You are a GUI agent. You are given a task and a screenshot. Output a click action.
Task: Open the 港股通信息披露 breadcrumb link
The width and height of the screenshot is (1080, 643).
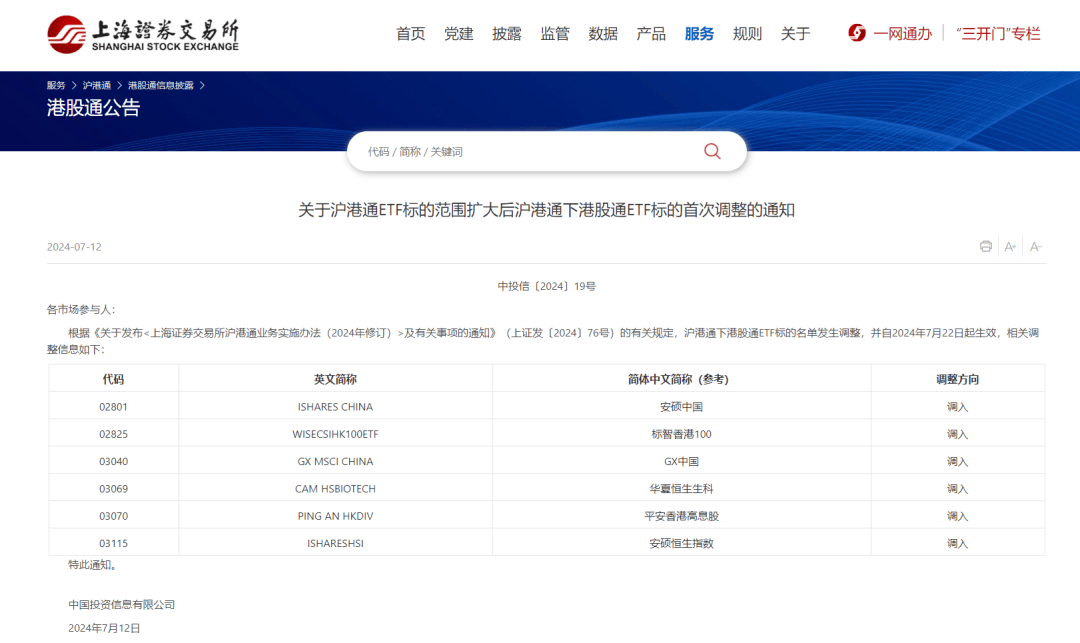click(160, 85)
